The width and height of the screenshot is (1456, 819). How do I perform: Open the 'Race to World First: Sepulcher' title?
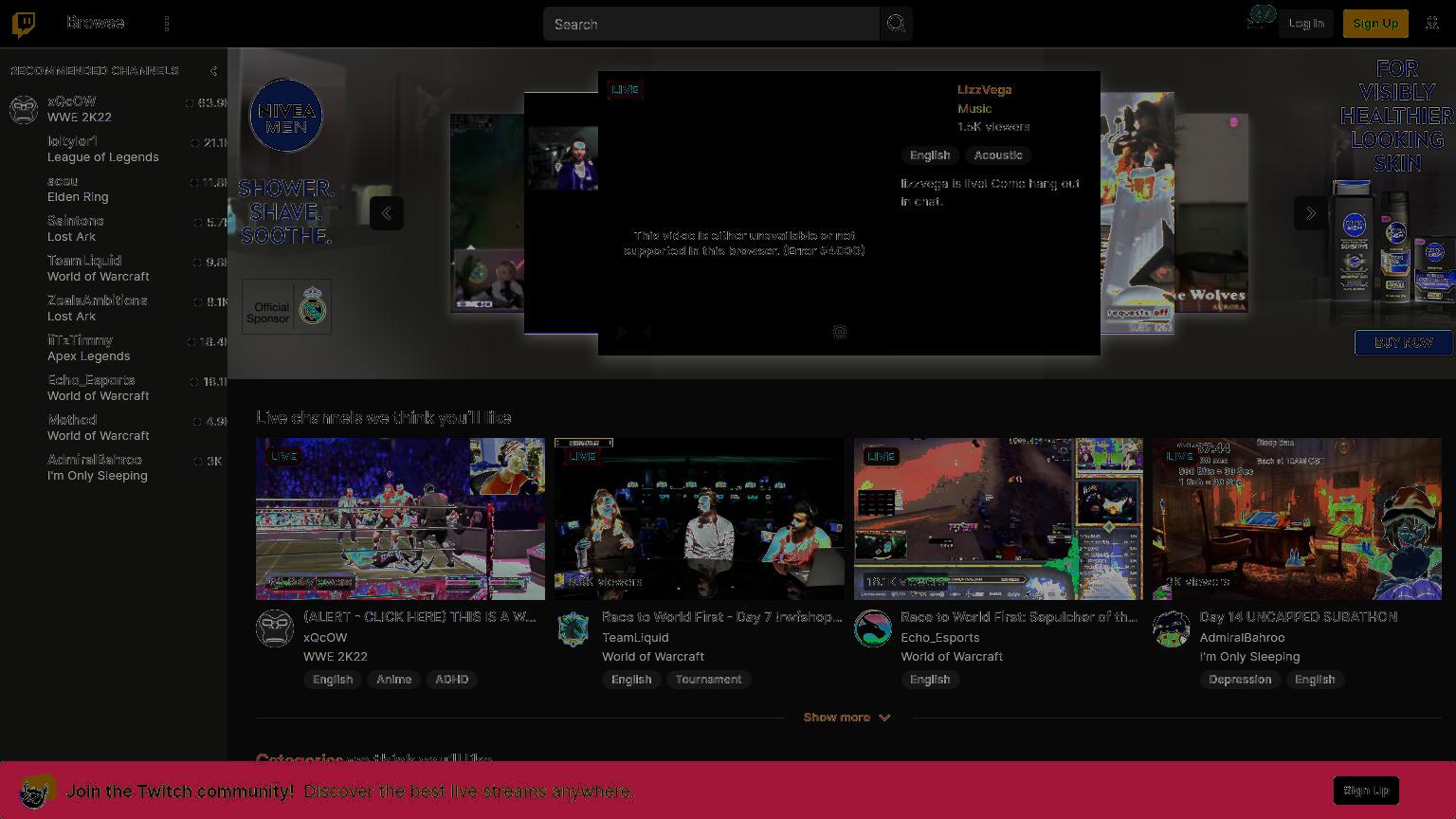pyautogui.click(x=1019, y=617)
